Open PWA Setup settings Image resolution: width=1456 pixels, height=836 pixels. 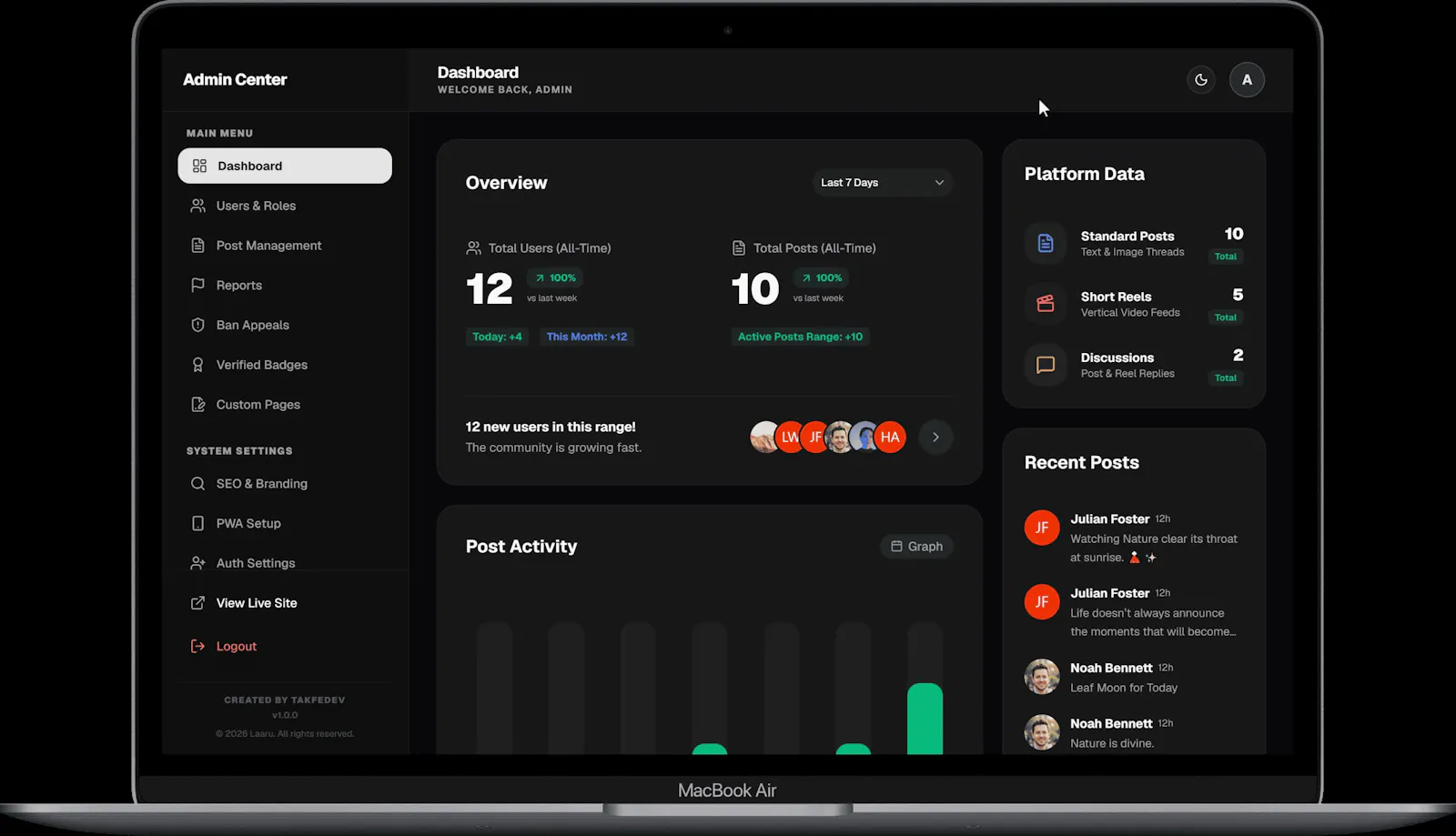coord(285,524)
